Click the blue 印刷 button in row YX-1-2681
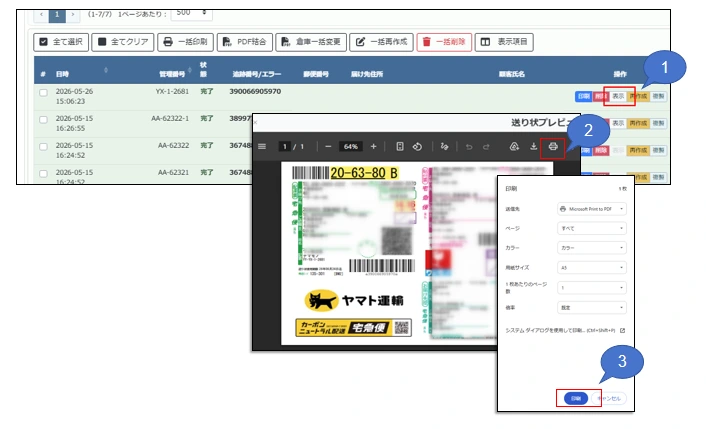Viewport: 706px width, 429px height. [x=584, y=96]
